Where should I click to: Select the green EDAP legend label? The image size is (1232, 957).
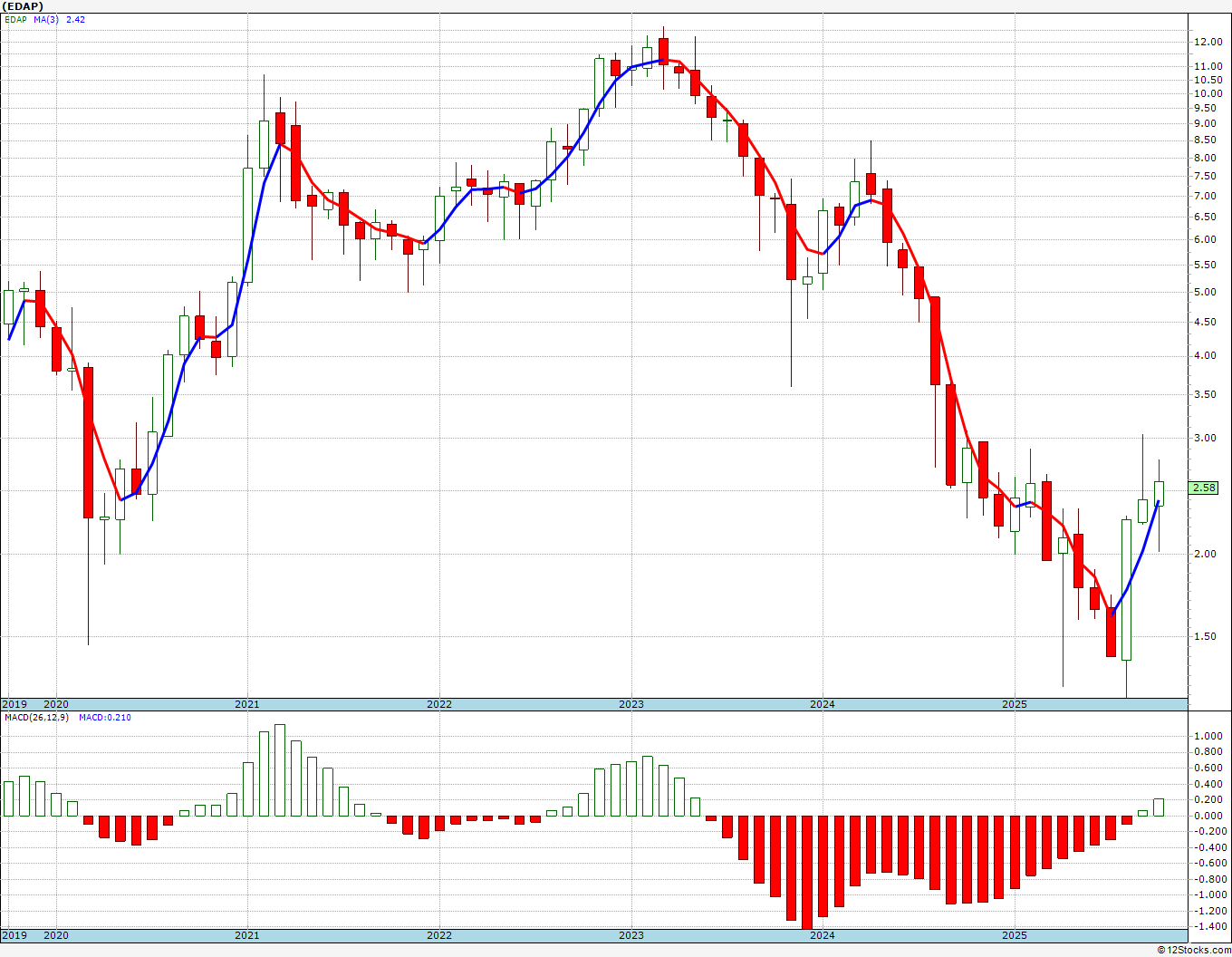pos(15,19)
